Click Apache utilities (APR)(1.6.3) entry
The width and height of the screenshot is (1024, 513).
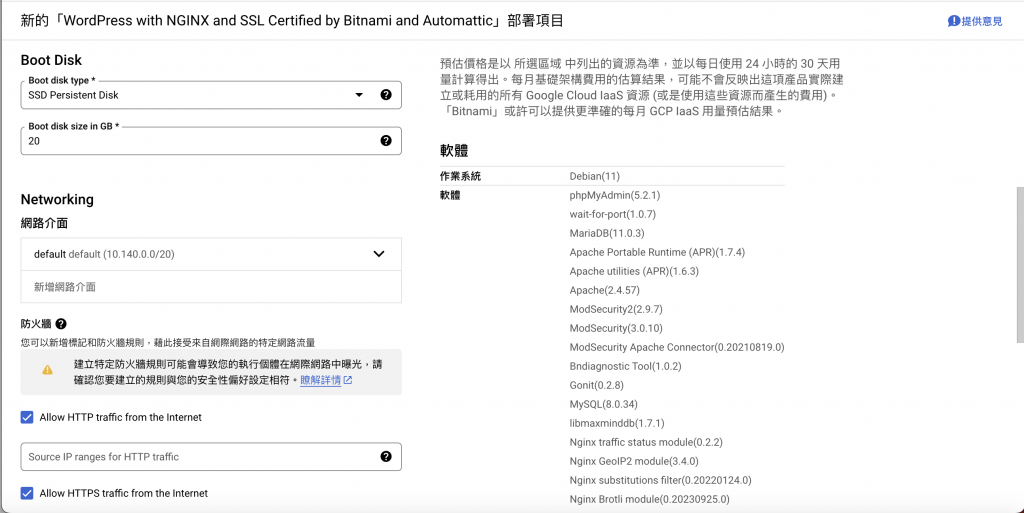(634, 271)
